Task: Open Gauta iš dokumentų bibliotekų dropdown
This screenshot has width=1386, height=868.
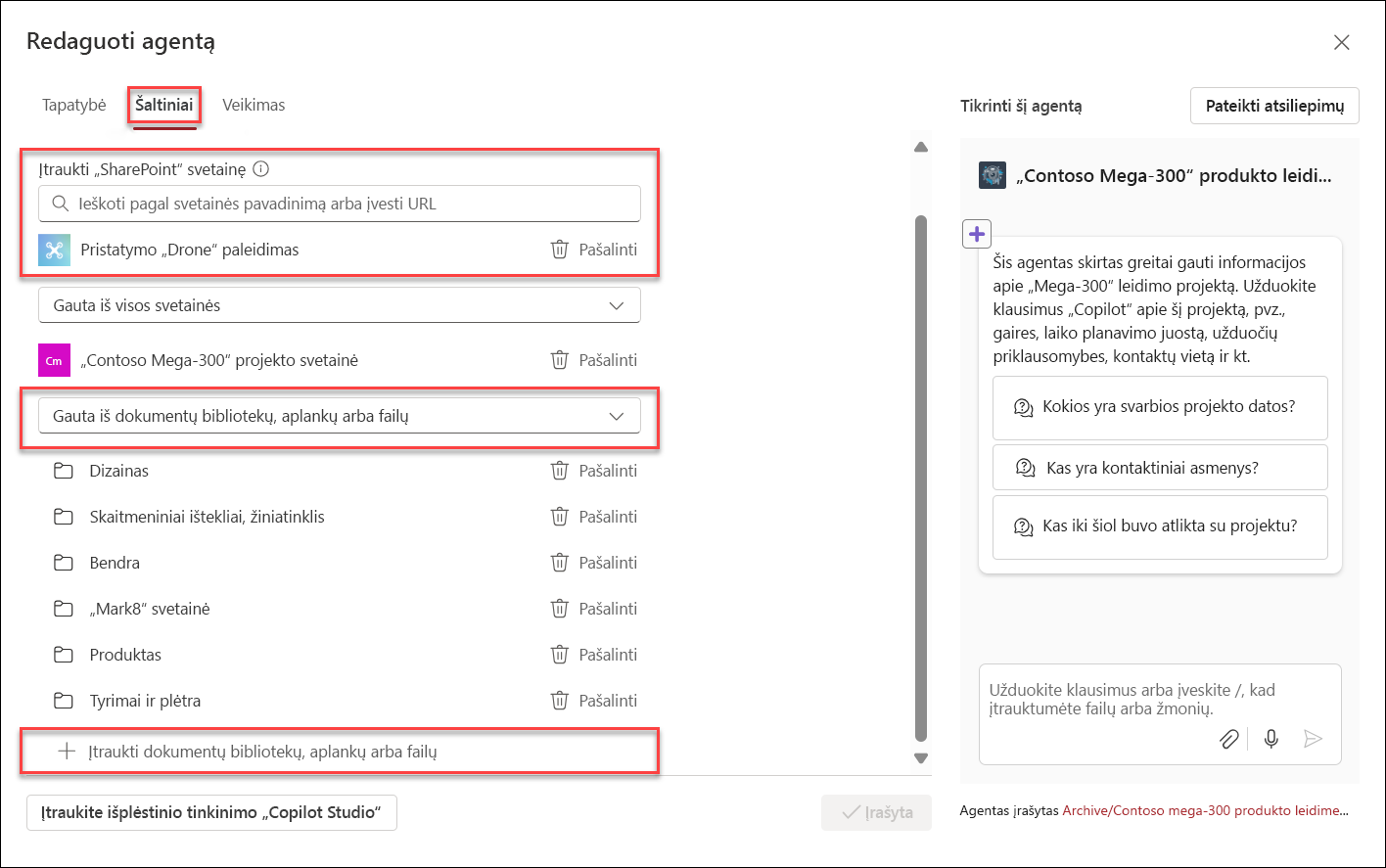Action: [340, 416]
